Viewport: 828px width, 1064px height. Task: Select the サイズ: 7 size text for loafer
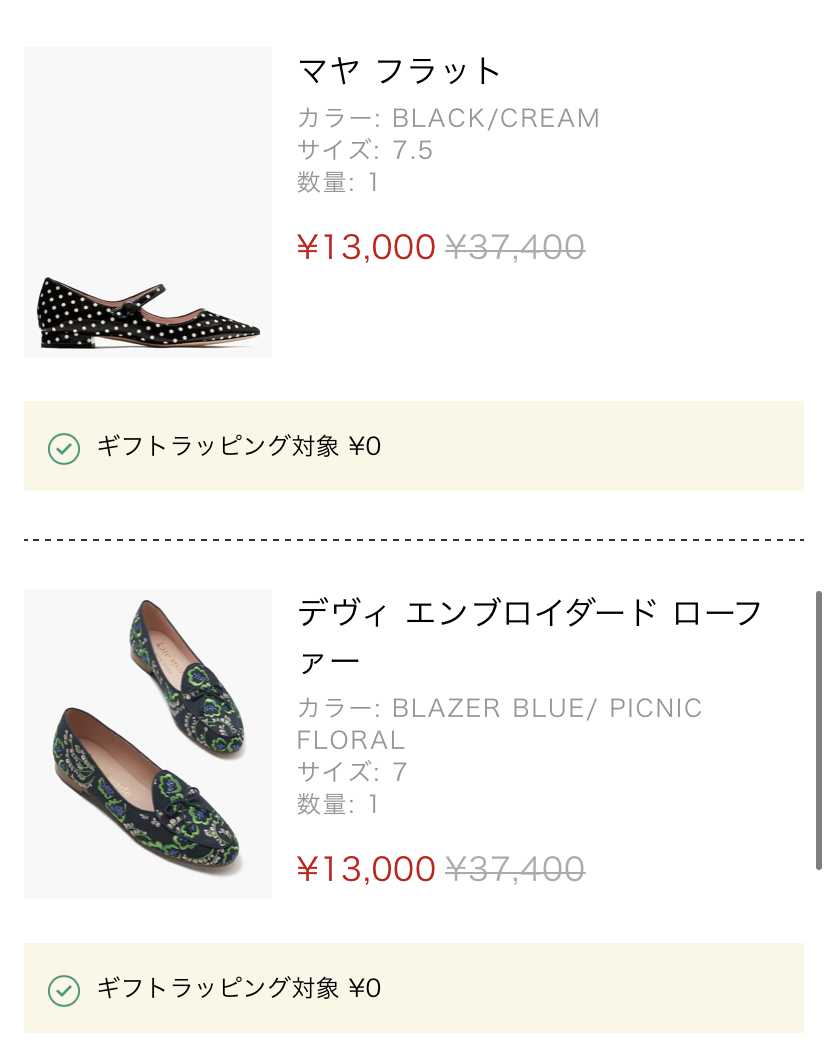[x=352, y=772]
